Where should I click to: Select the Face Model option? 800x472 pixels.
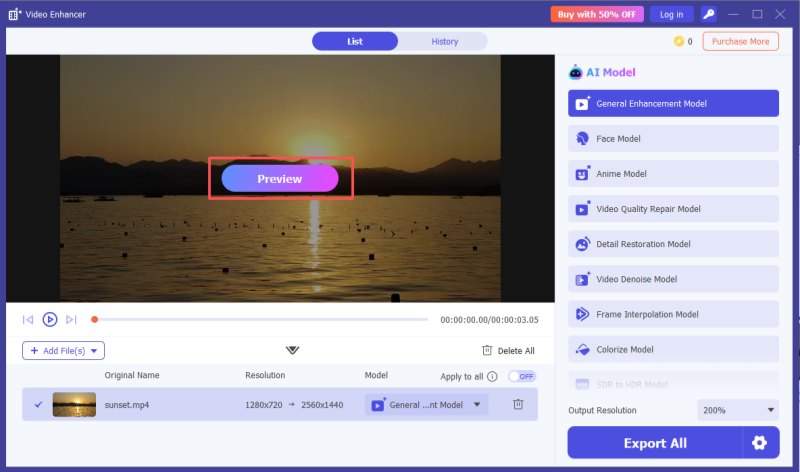(x=673, y=139)
